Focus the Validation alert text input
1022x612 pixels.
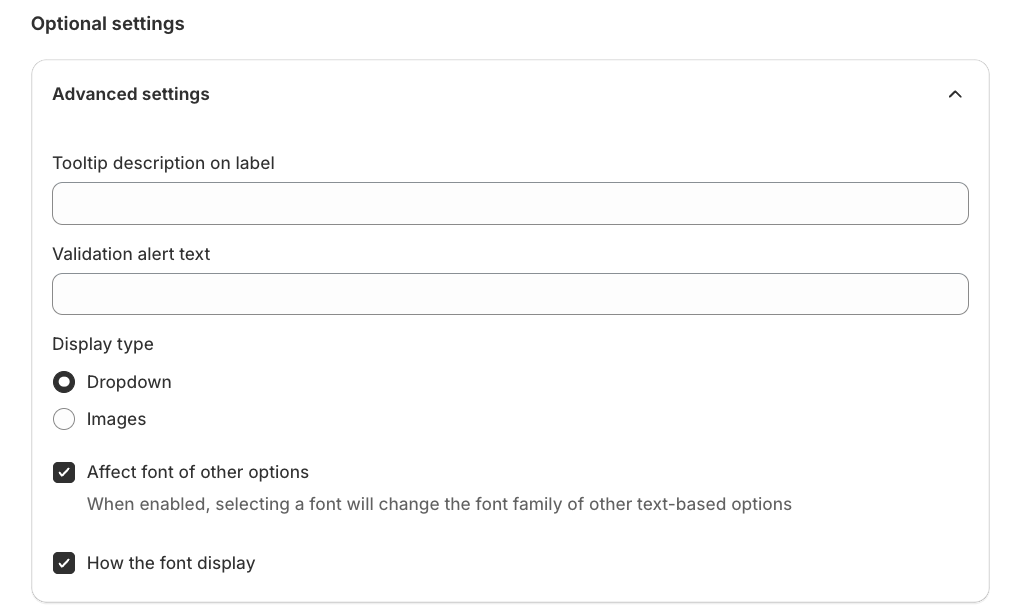coord(510,294)
